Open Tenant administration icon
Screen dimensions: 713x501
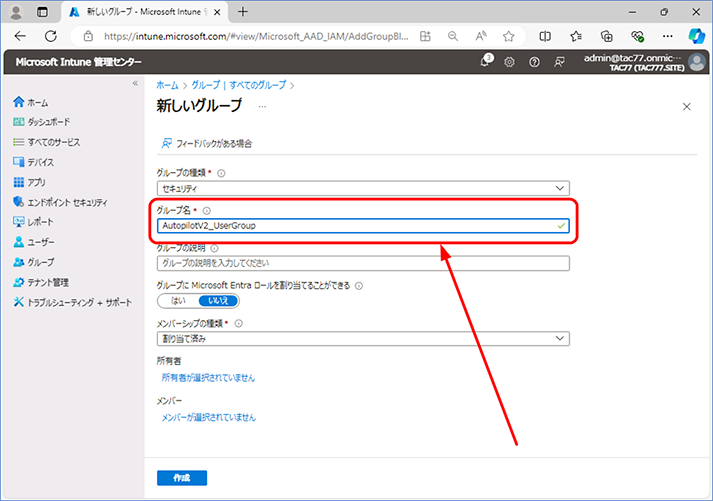19,282
